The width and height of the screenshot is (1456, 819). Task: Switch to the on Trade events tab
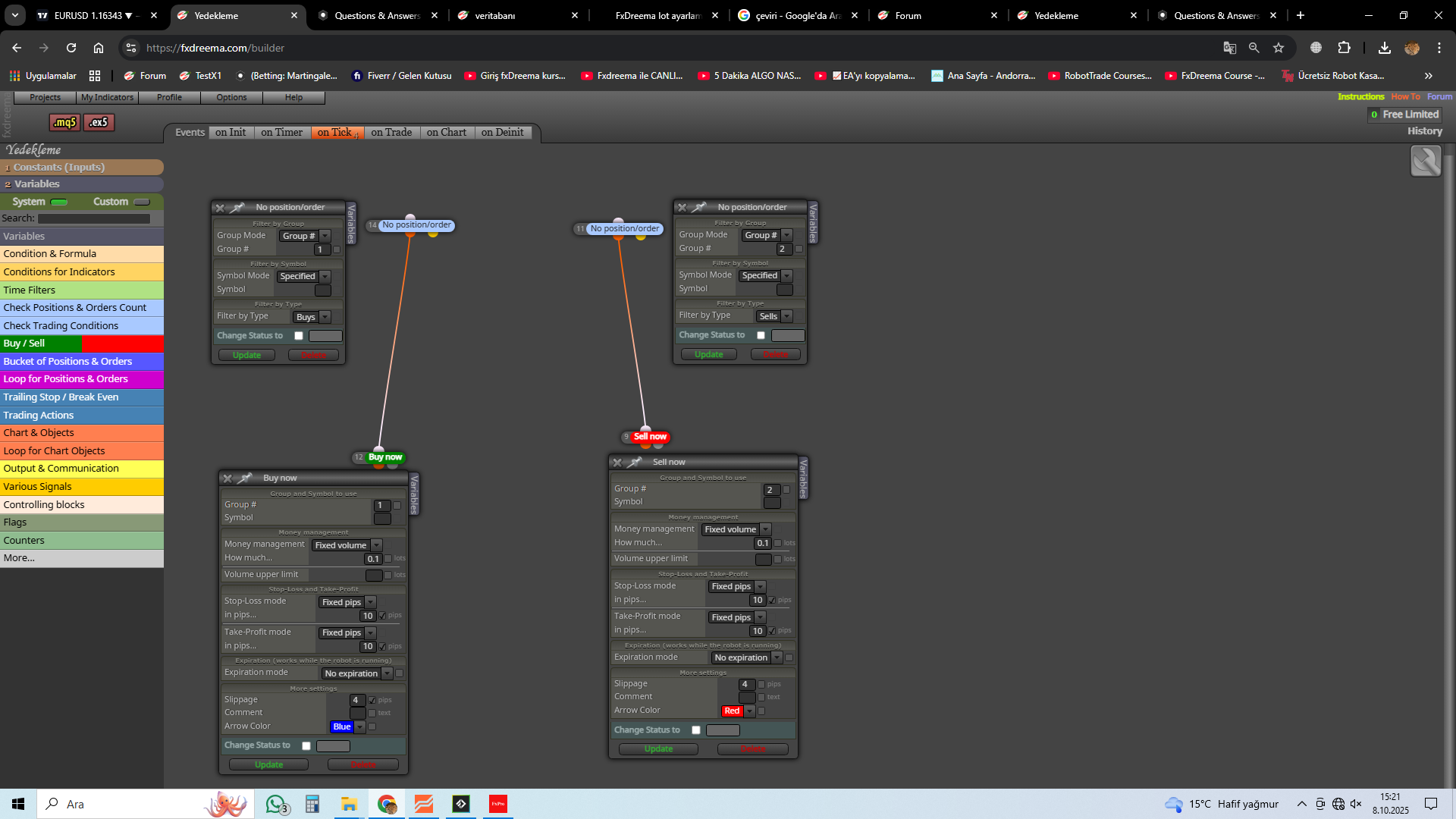391,132
